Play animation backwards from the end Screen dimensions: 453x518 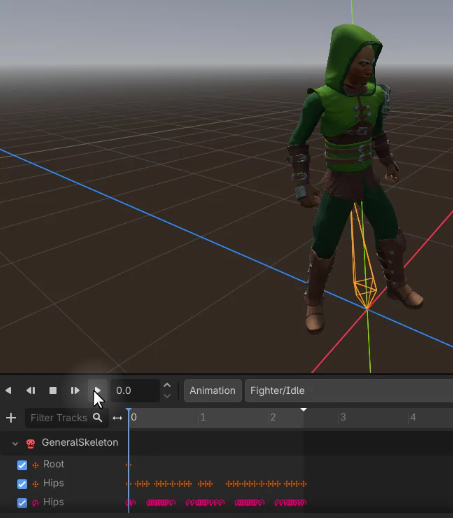coord(31,390)
